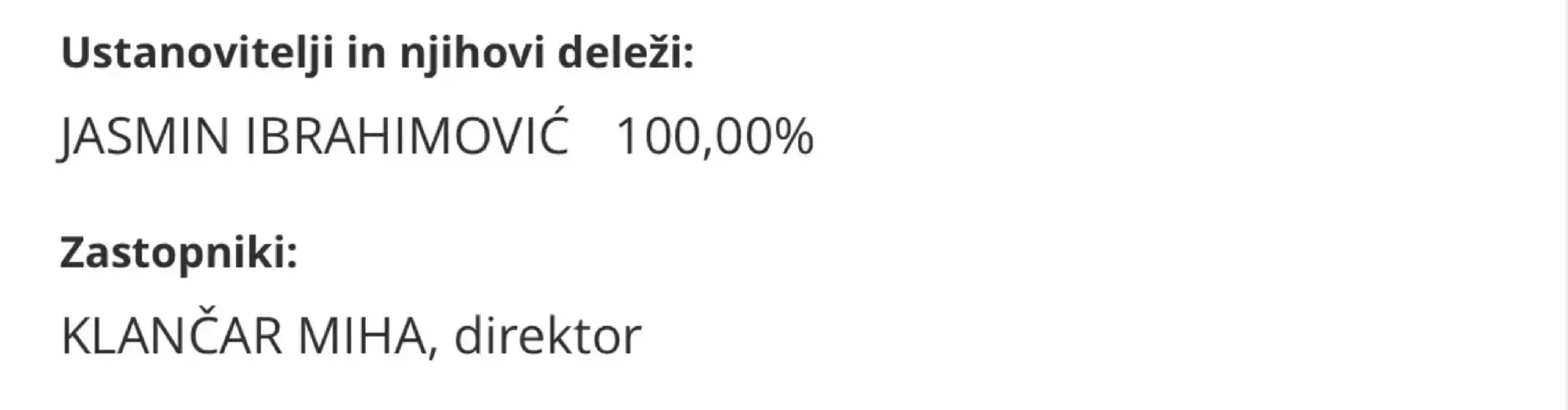Click the ownership share value "100,00%"
This screenshot has width=1568, height=410.
click(x=715, y=136)
